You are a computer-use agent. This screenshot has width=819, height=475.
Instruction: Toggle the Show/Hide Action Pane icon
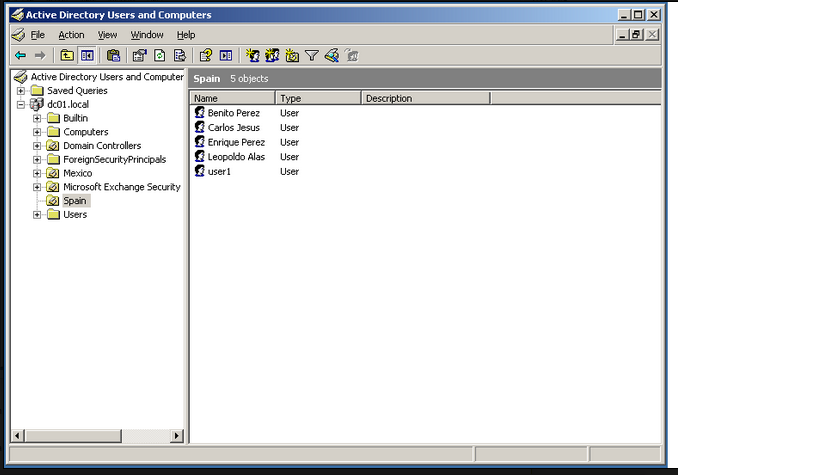[226, 55]
